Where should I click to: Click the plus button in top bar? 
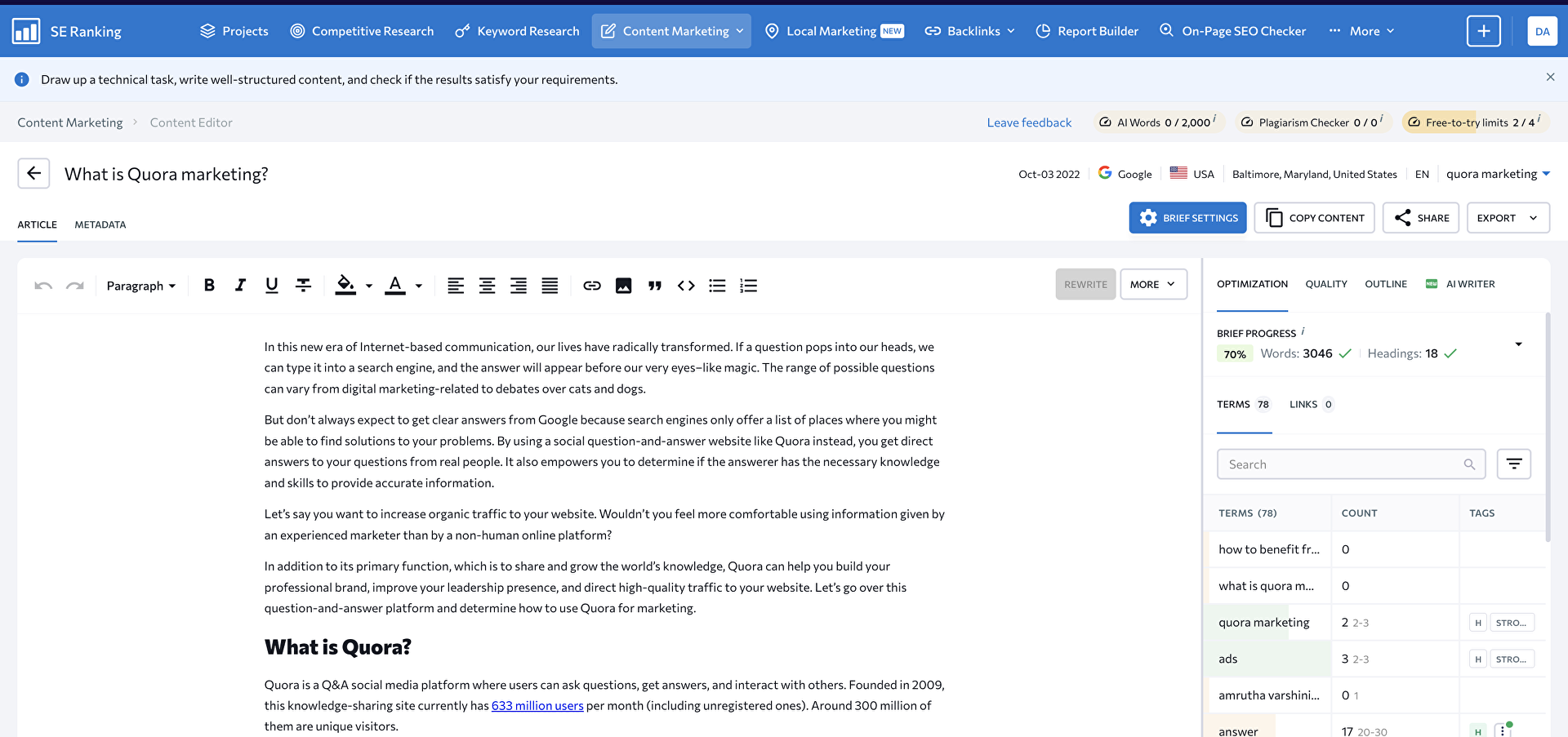[x=1483, y=31]
